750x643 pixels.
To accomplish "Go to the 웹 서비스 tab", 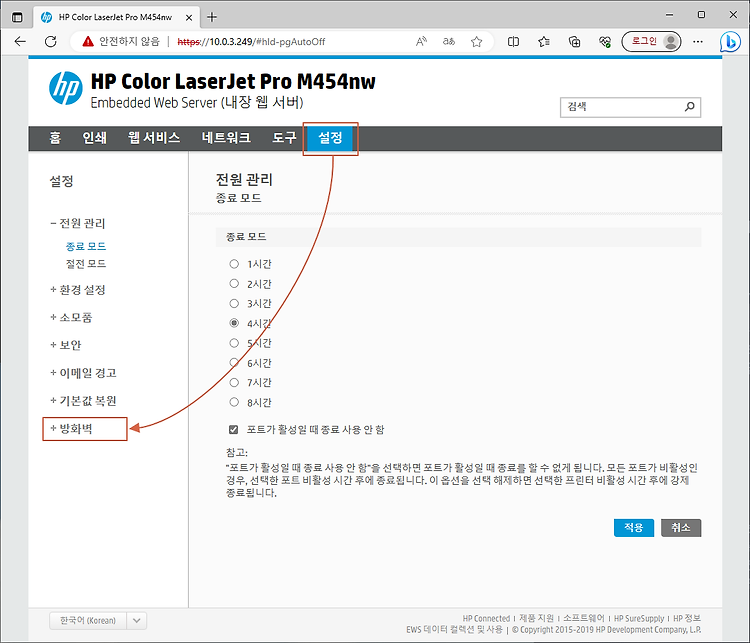I will tap(154, 138).
